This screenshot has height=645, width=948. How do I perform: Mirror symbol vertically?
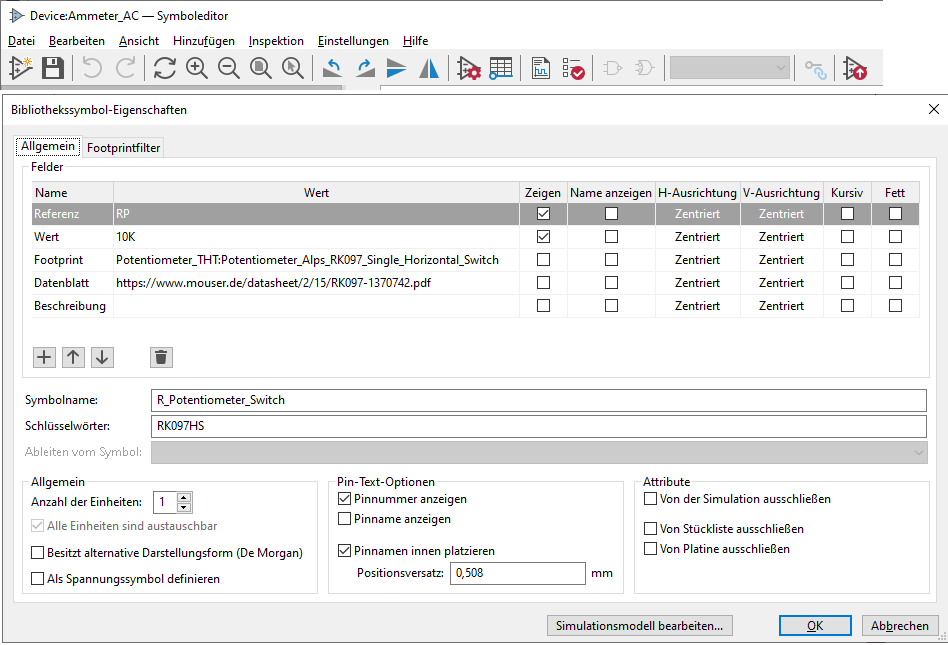tap(397, 68)
